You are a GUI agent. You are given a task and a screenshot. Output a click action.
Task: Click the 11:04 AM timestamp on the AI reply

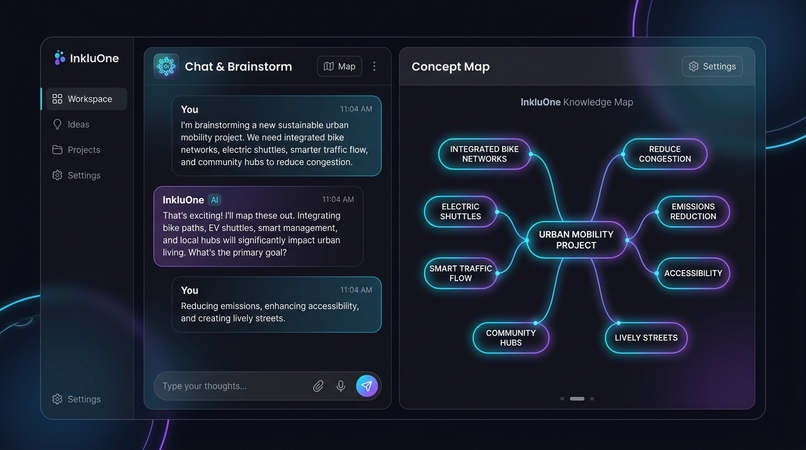(338, 200)
